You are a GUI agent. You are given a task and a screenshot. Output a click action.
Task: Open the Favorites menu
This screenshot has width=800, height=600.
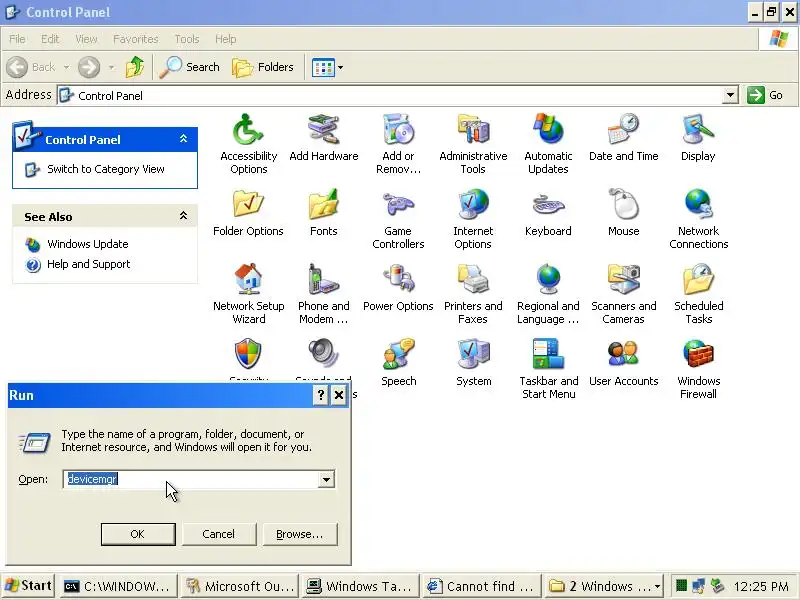[136, 39]
